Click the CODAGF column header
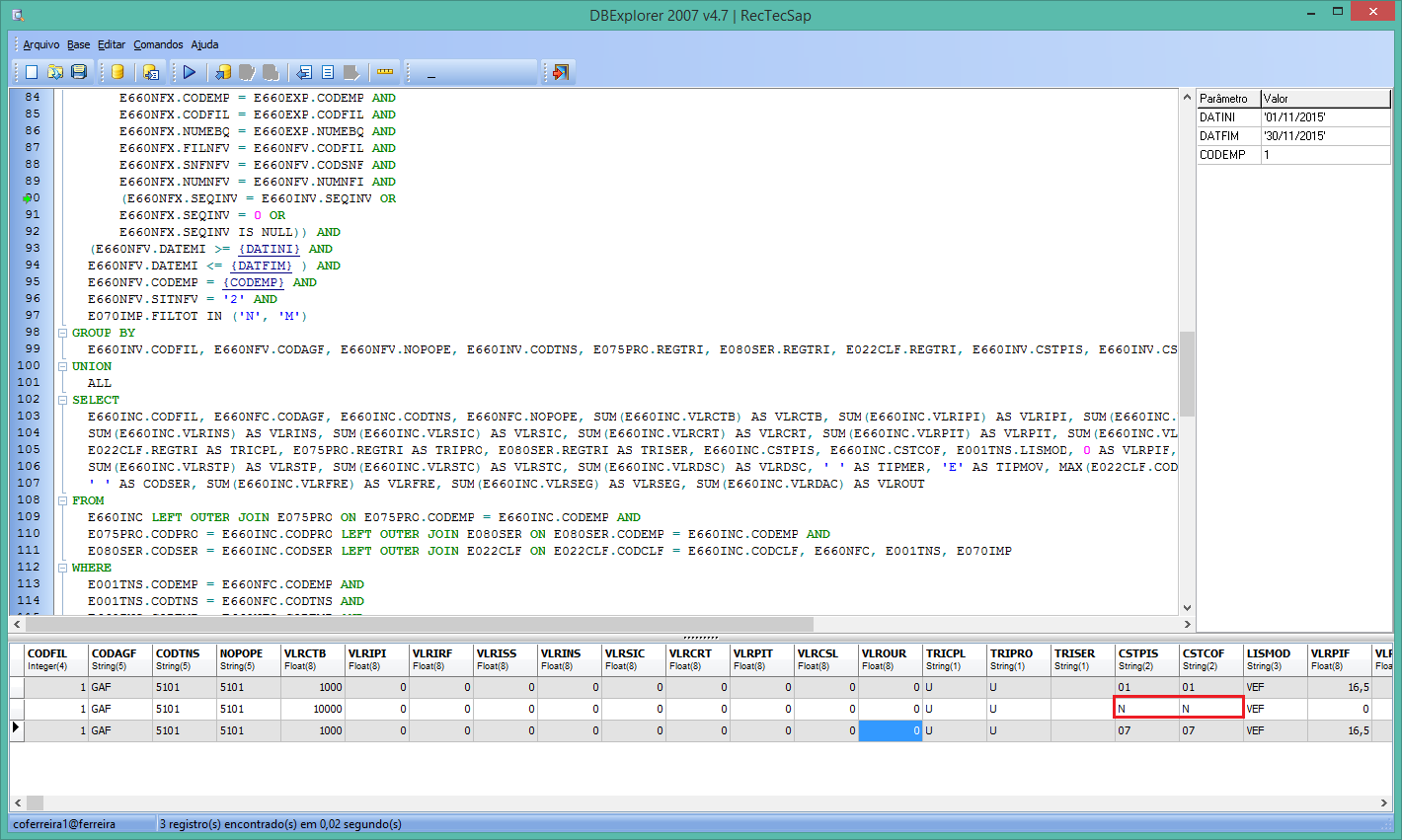The height and width of the screenshot is (840, 1402). (x=120, y=659)
